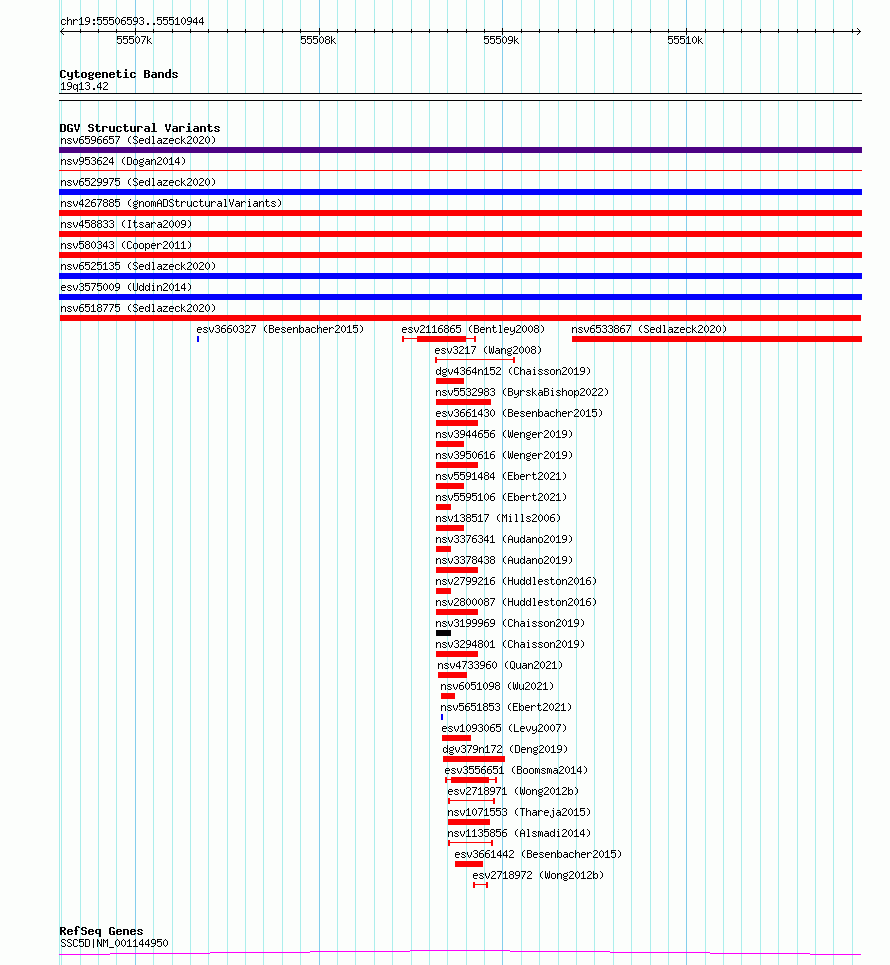Select nsv5651853 (Ebert2021) label
This screenshot has width=890, height=965.
click(506, 707)
